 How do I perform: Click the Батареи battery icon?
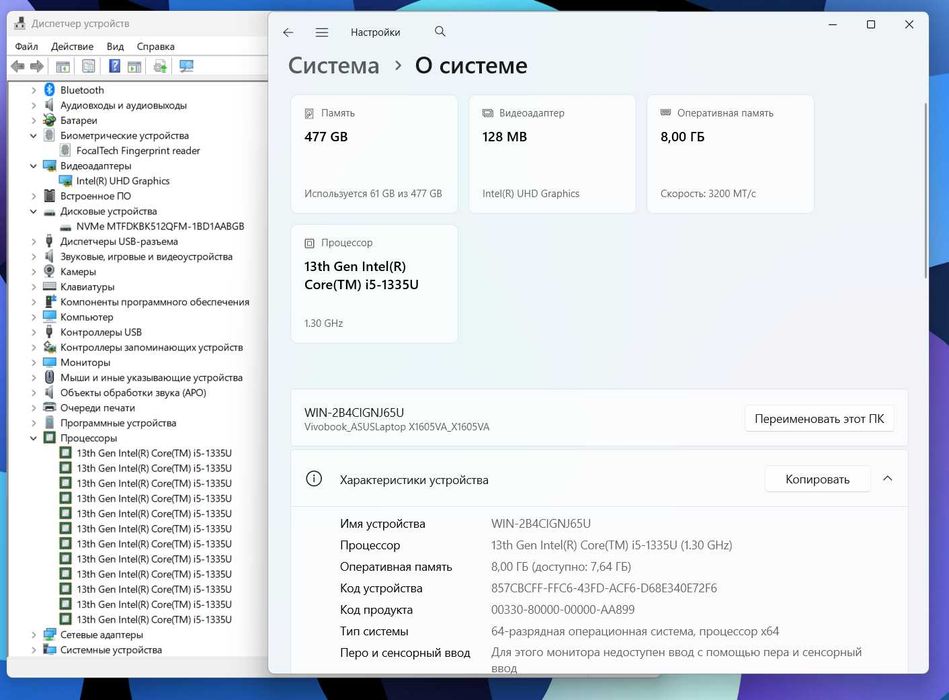50,120
